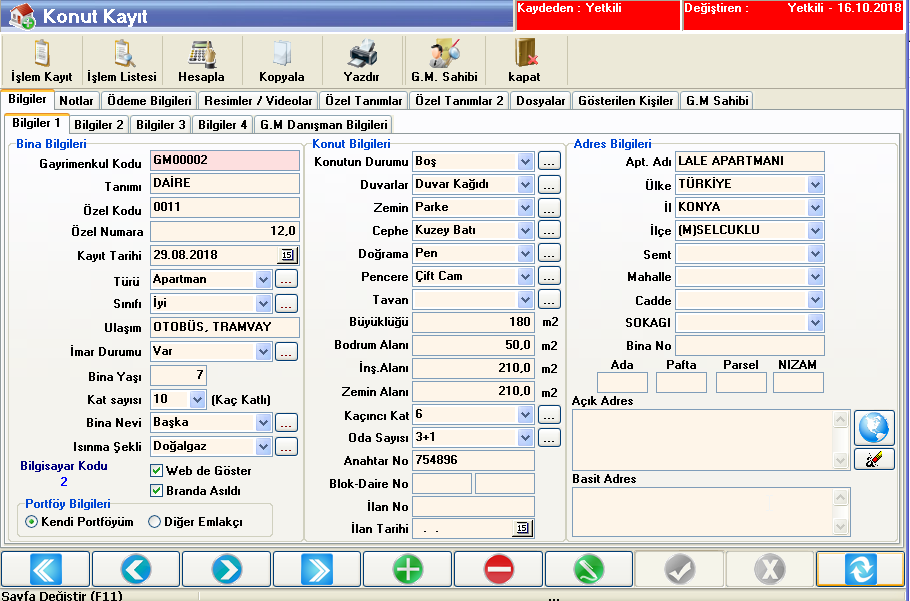This screenshot has width=910, height=601.
Task: Switch to the Bilgiler 2 sub-tab
Action: 99,125
